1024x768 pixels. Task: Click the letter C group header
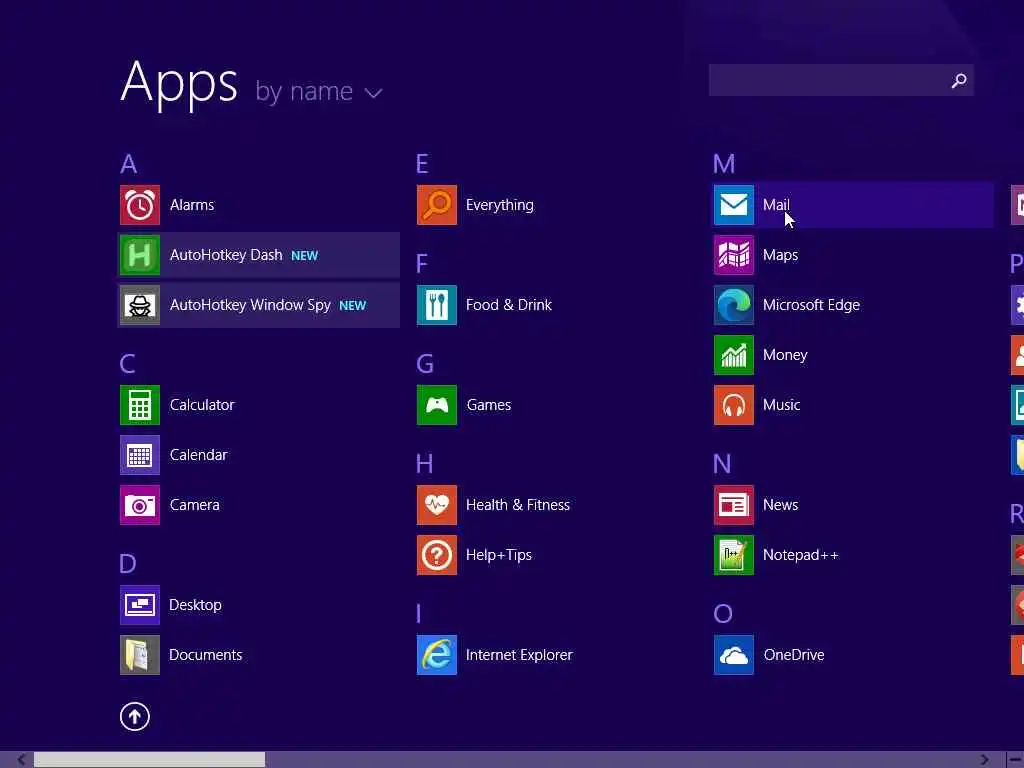tap(127, 364)
